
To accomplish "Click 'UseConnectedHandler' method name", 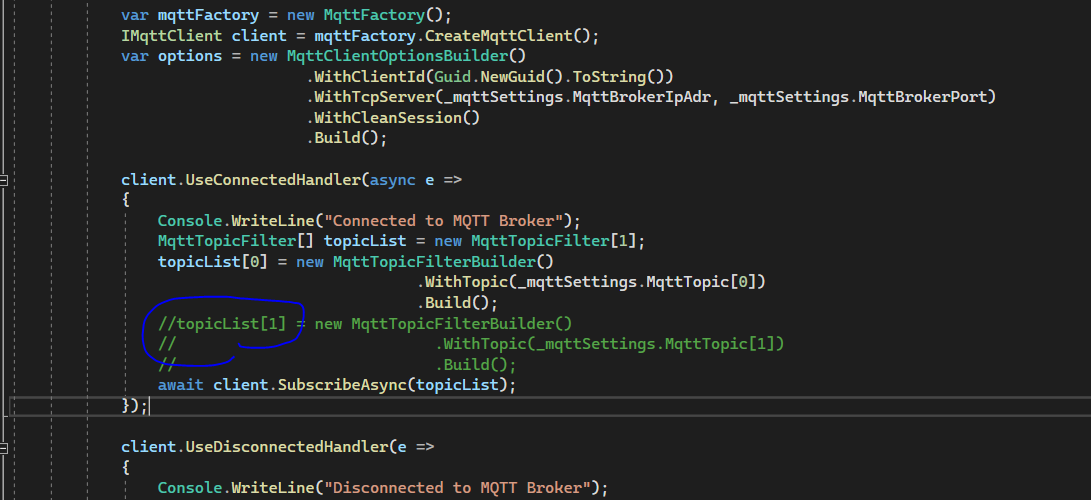I will click(273, 179).
